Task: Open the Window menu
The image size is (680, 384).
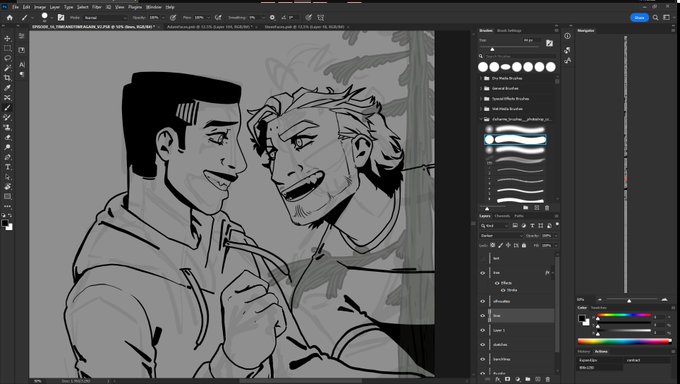Action: [x=154, y=7]
